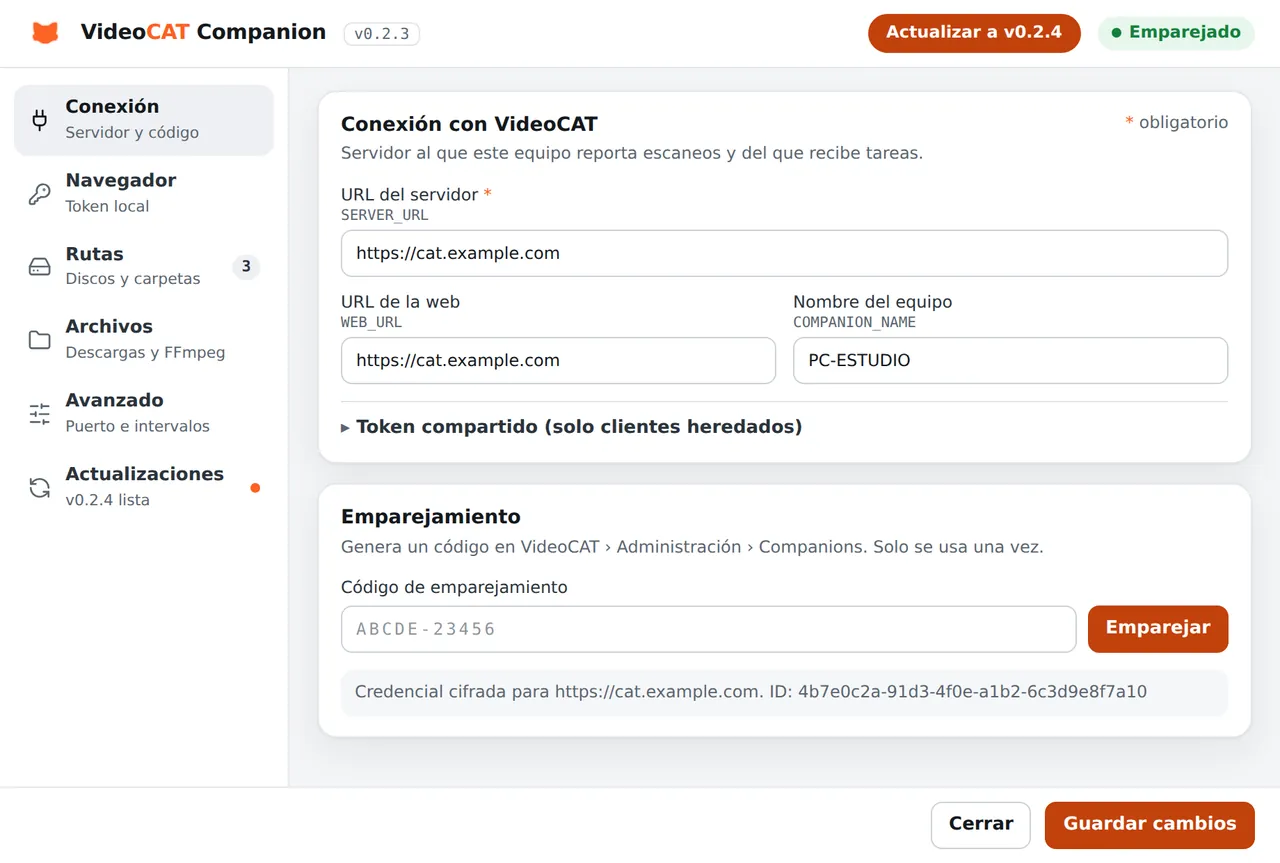Click the Emparejar button

click(1158, 629)
